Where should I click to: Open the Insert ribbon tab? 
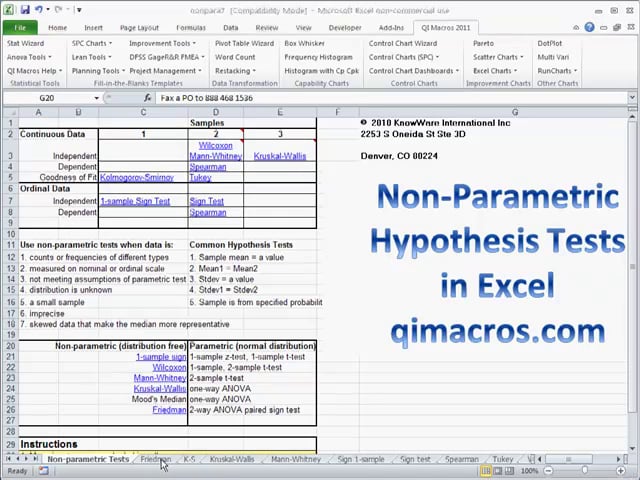point(93,28)
